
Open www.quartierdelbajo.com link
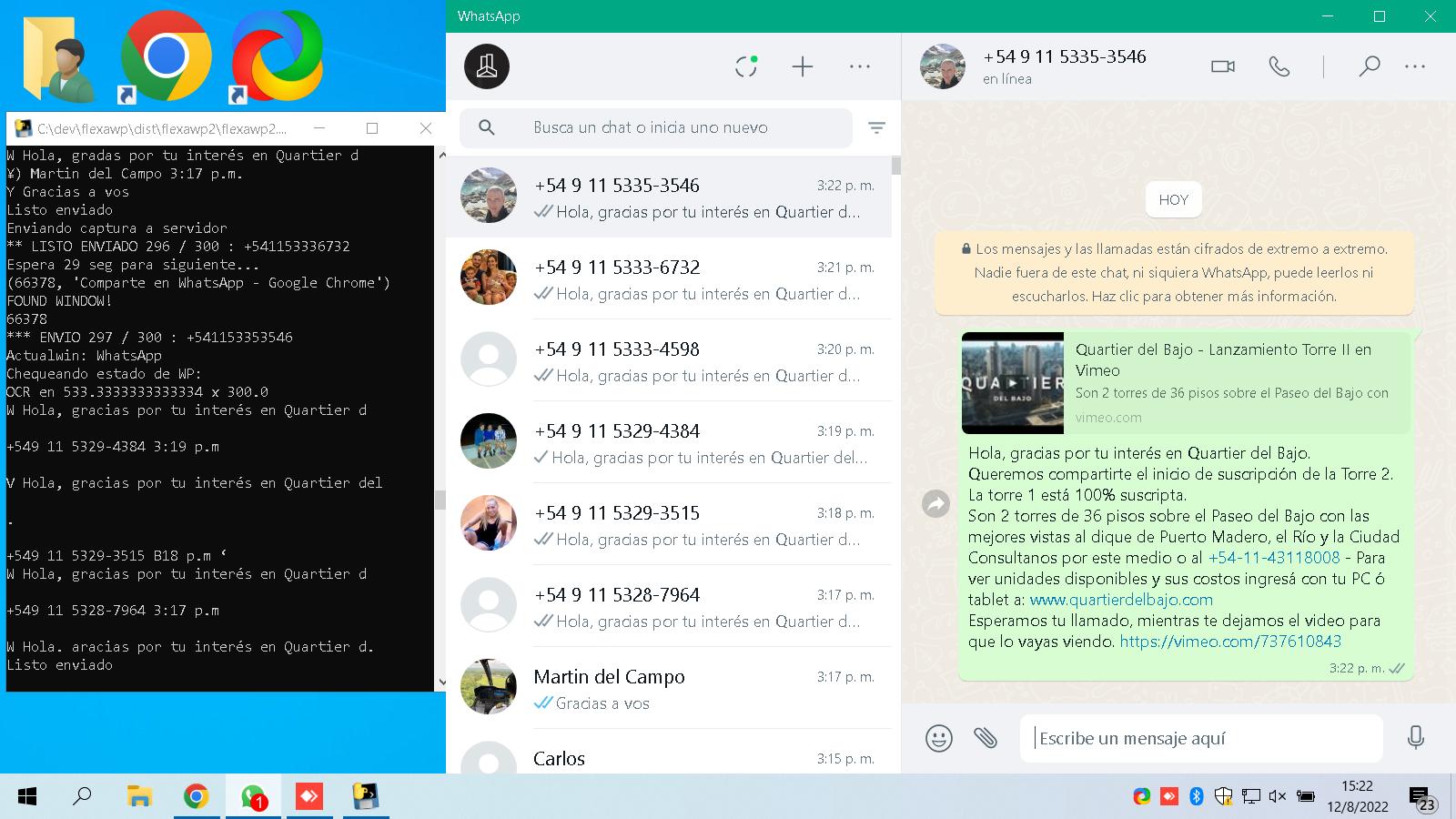(1121, 600)
